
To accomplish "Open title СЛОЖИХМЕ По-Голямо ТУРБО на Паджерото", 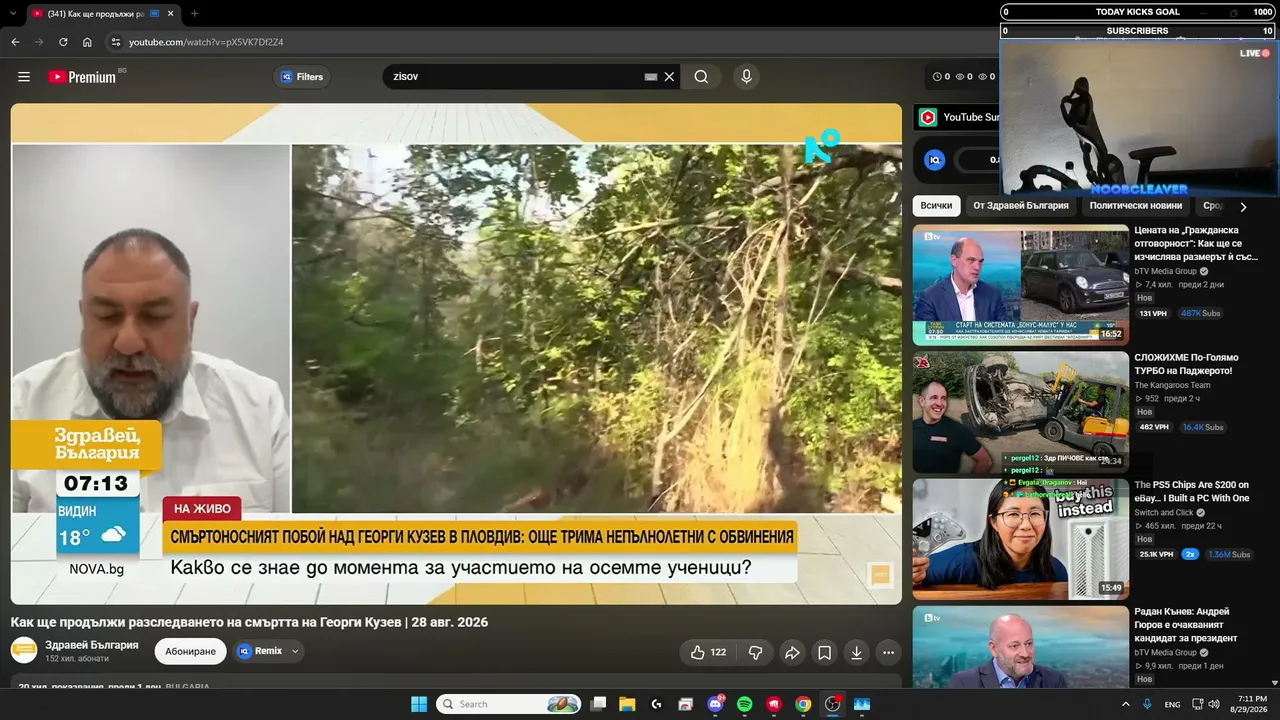I will pos(1187,364).
